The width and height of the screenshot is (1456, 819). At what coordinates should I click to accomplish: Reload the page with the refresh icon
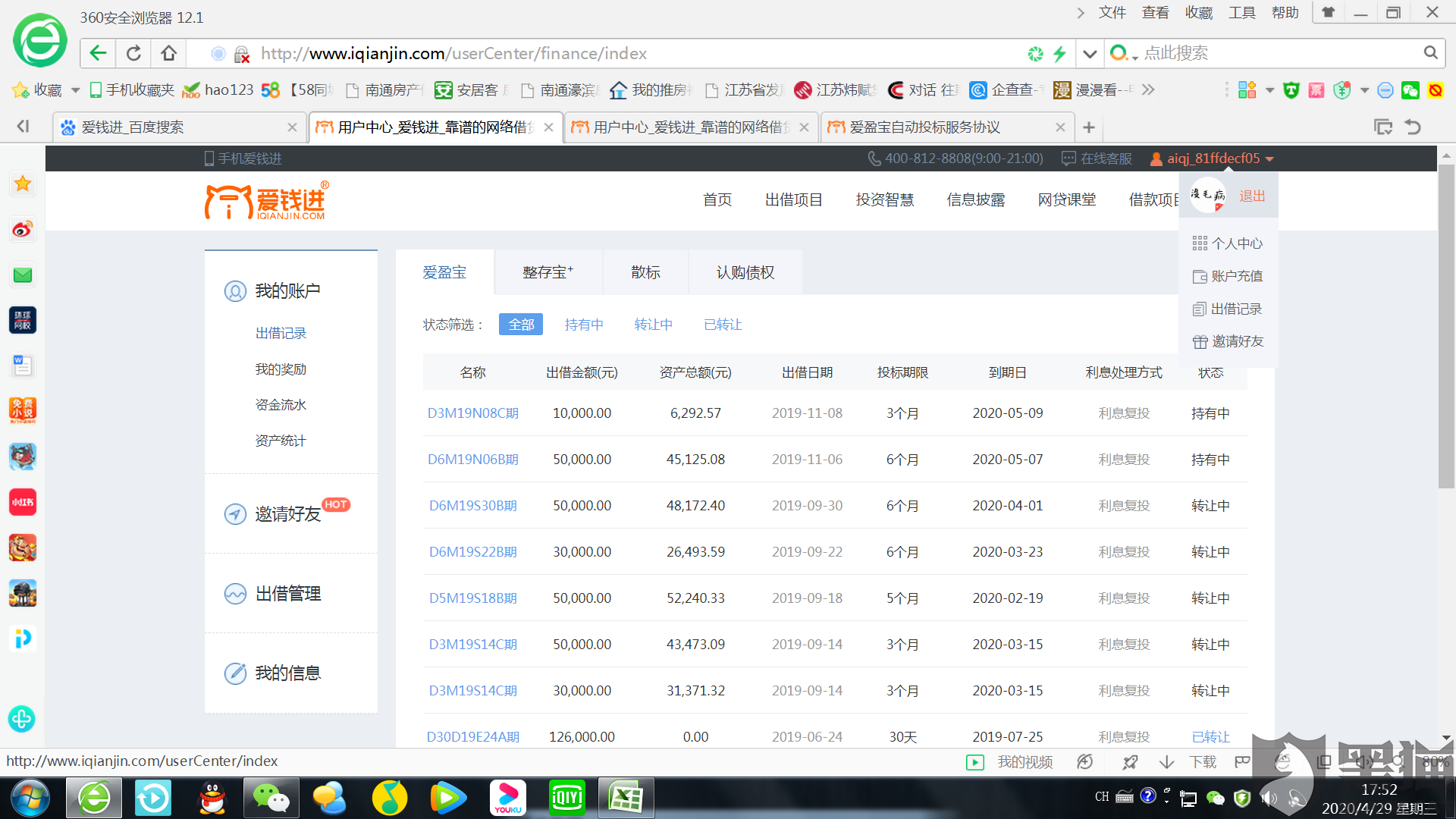(133, 53)
